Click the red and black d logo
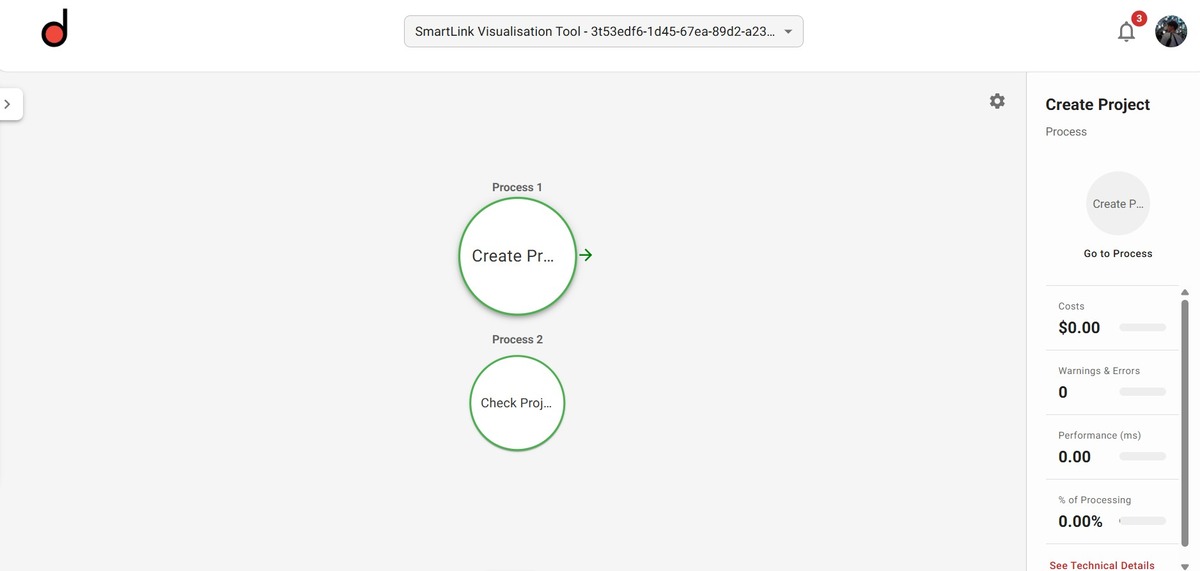The width and height of the screenshot is (1200, 571). point(54,31)
